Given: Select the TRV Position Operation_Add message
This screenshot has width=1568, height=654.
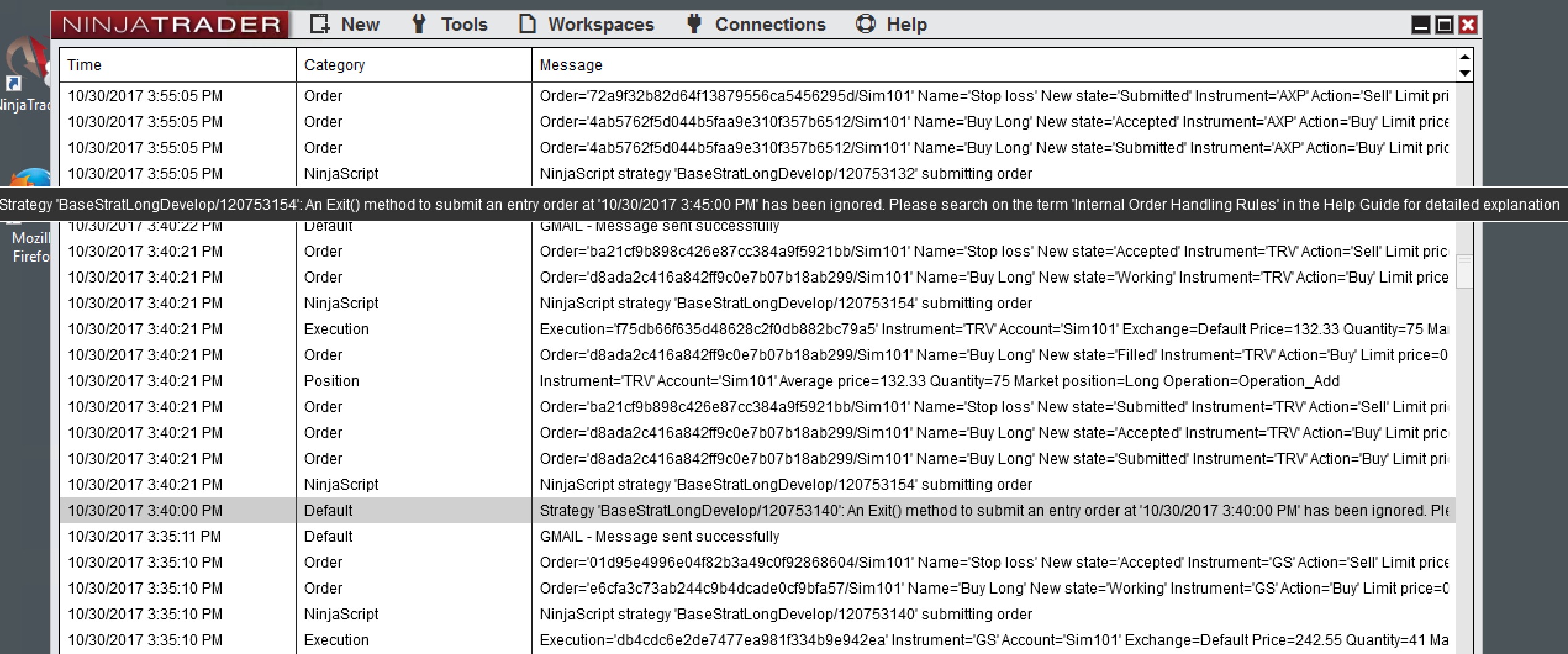Looking at the screenshot, I should click(x=939, y=381).
